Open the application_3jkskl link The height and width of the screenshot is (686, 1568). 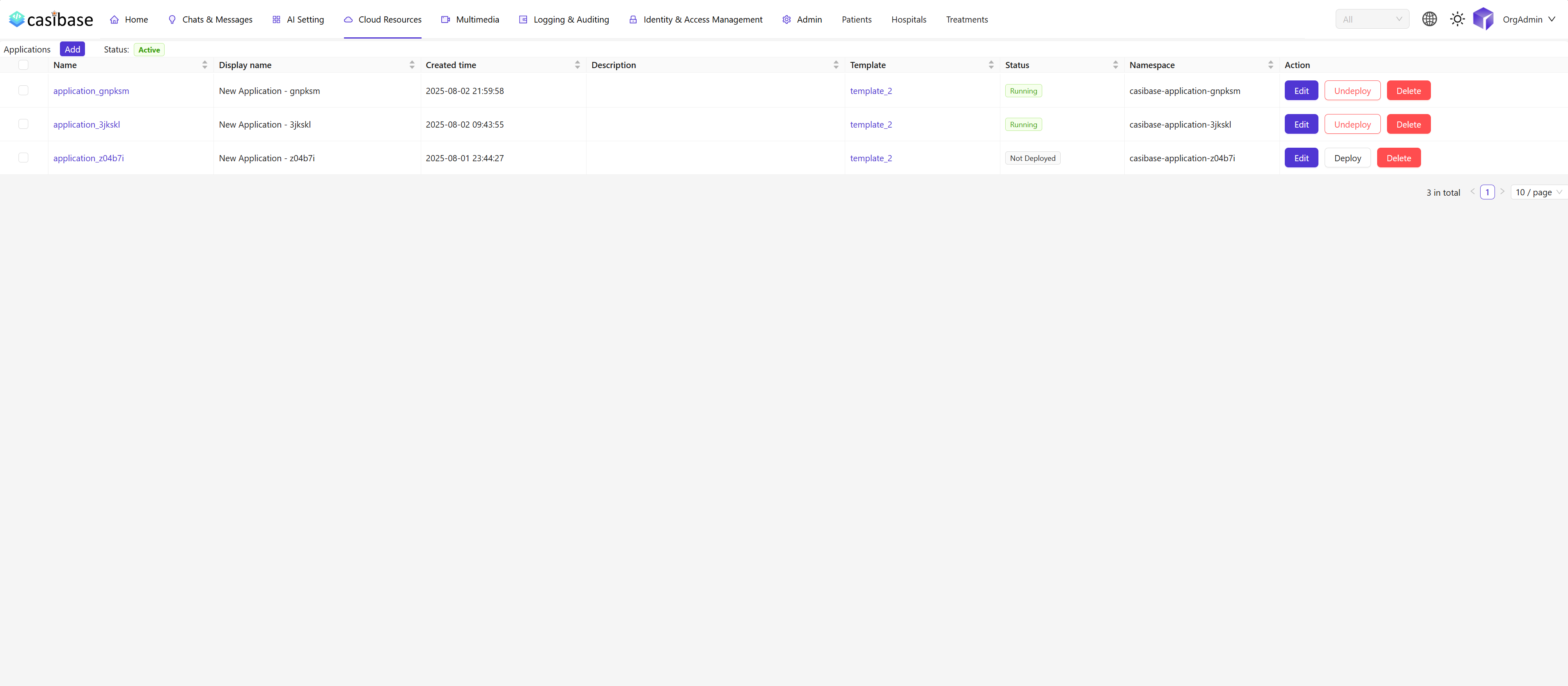[87, 124]
